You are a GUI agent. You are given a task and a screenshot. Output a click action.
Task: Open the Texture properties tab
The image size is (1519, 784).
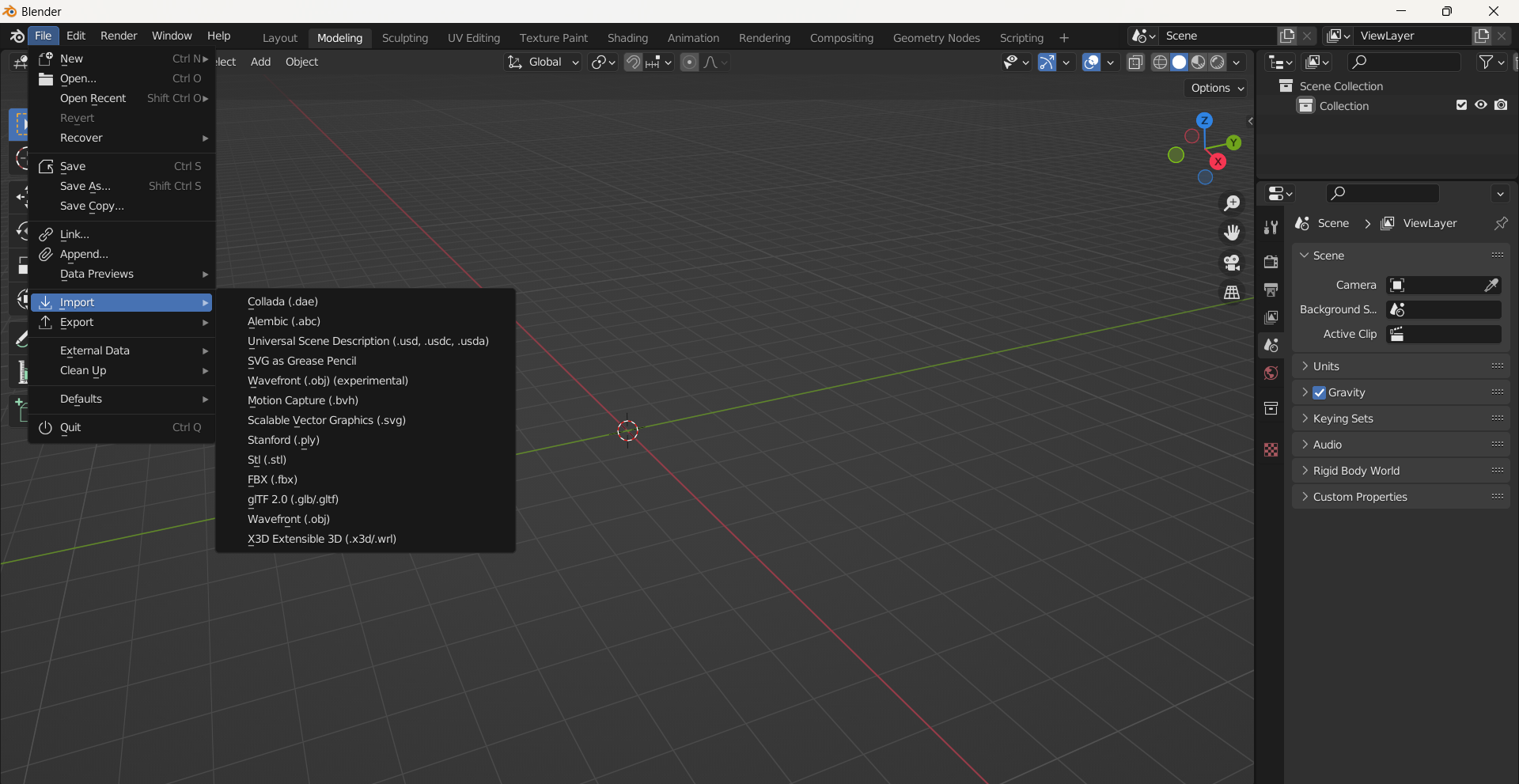pyautogui.click(x=1271, y=449)
